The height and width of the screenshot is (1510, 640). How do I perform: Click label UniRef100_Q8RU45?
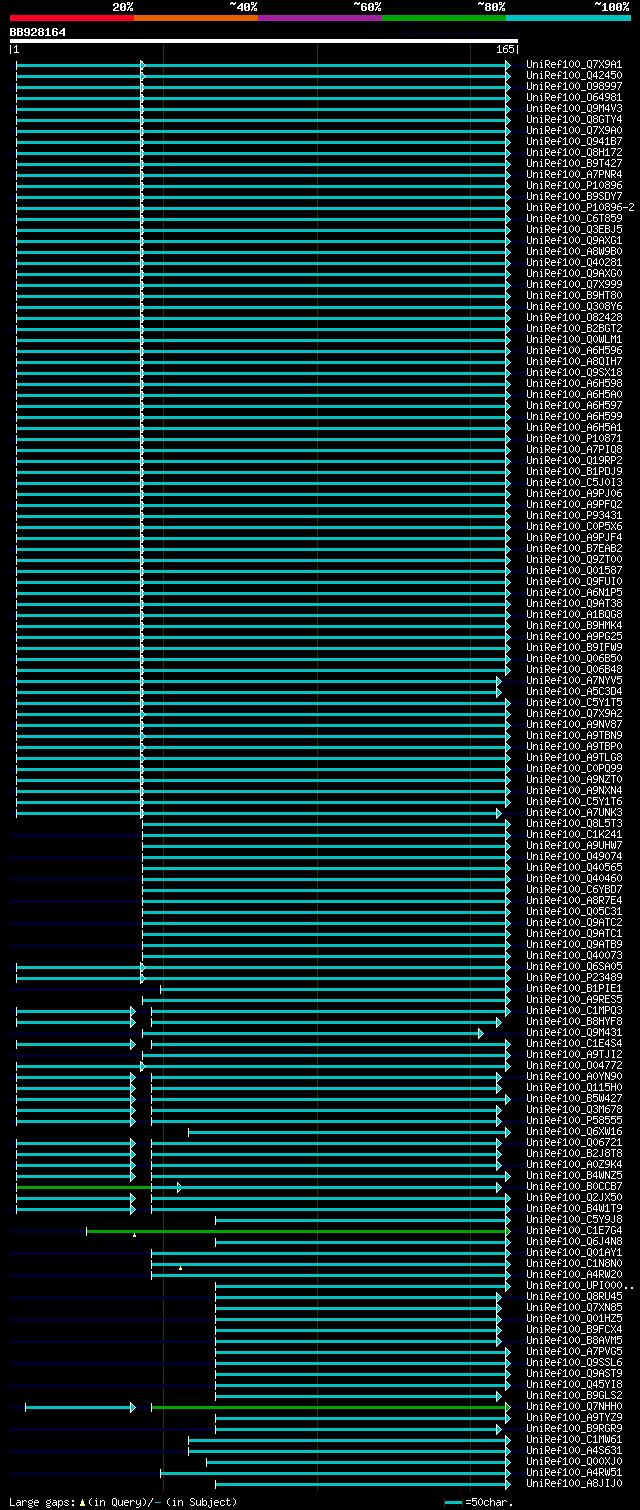coord(574,1297)
